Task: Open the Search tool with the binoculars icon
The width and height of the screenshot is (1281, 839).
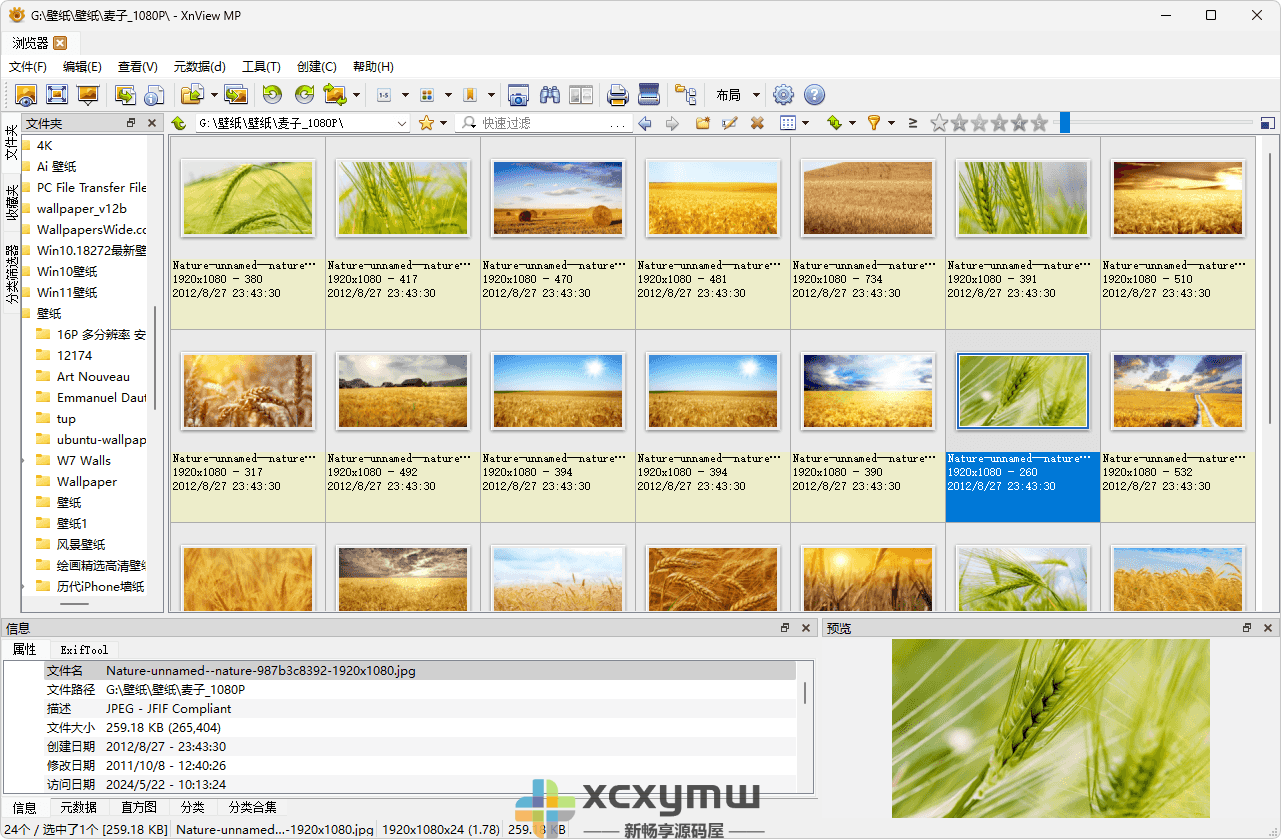Action: point(549,94)
